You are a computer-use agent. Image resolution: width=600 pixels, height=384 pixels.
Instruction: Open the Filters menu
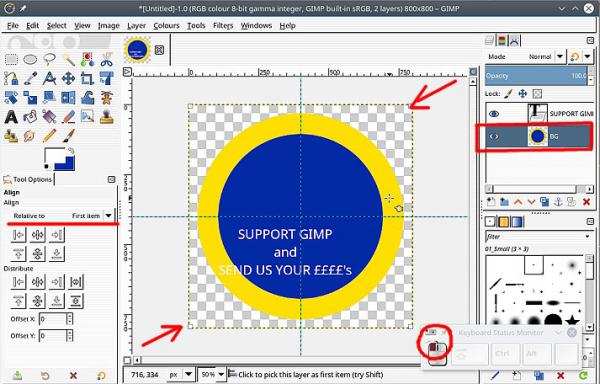pos(223,26)
